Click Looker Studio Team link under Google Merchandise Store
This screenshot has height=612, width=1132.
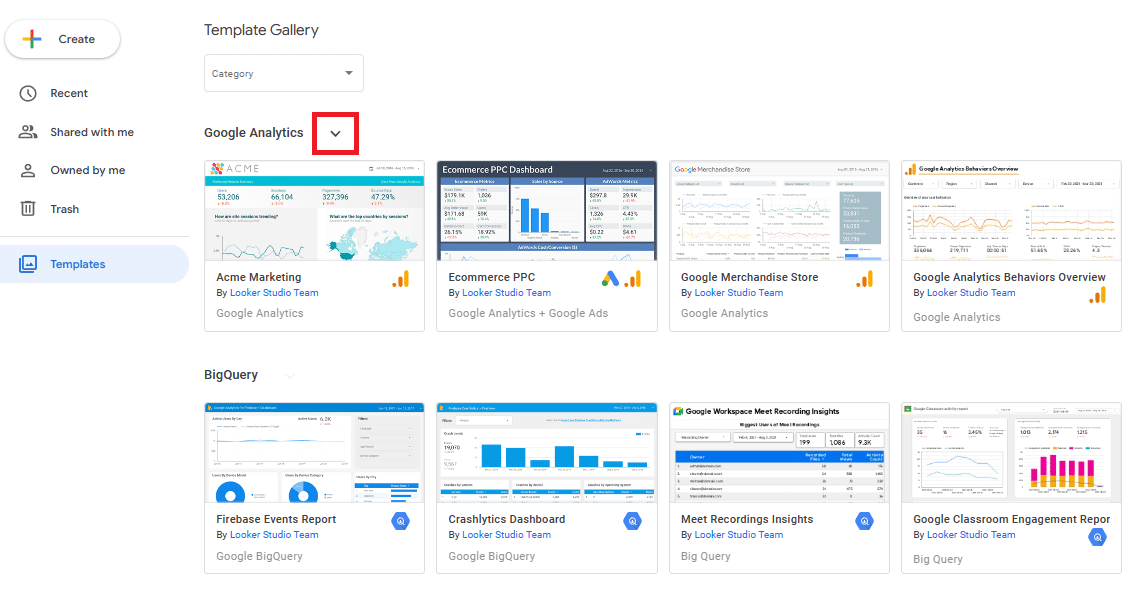[x=739, y=293]
